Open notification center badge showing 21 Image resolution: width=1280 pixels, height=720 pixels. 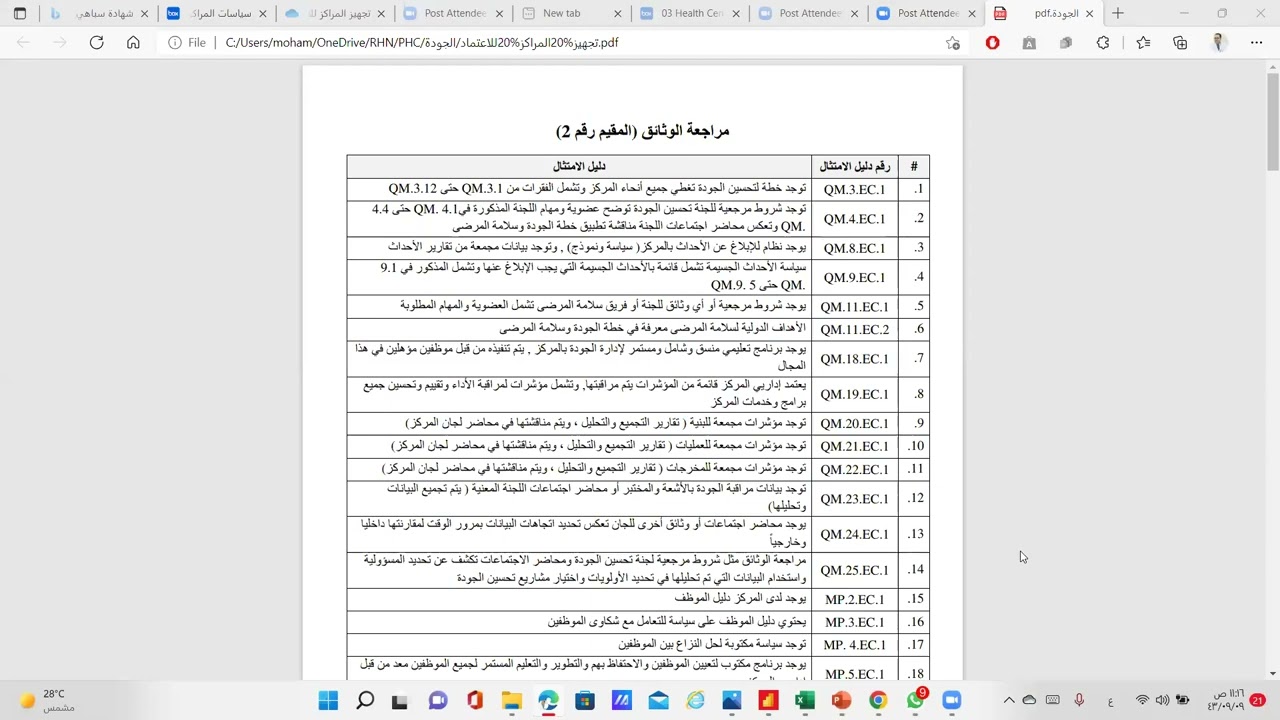(1257, 700)
